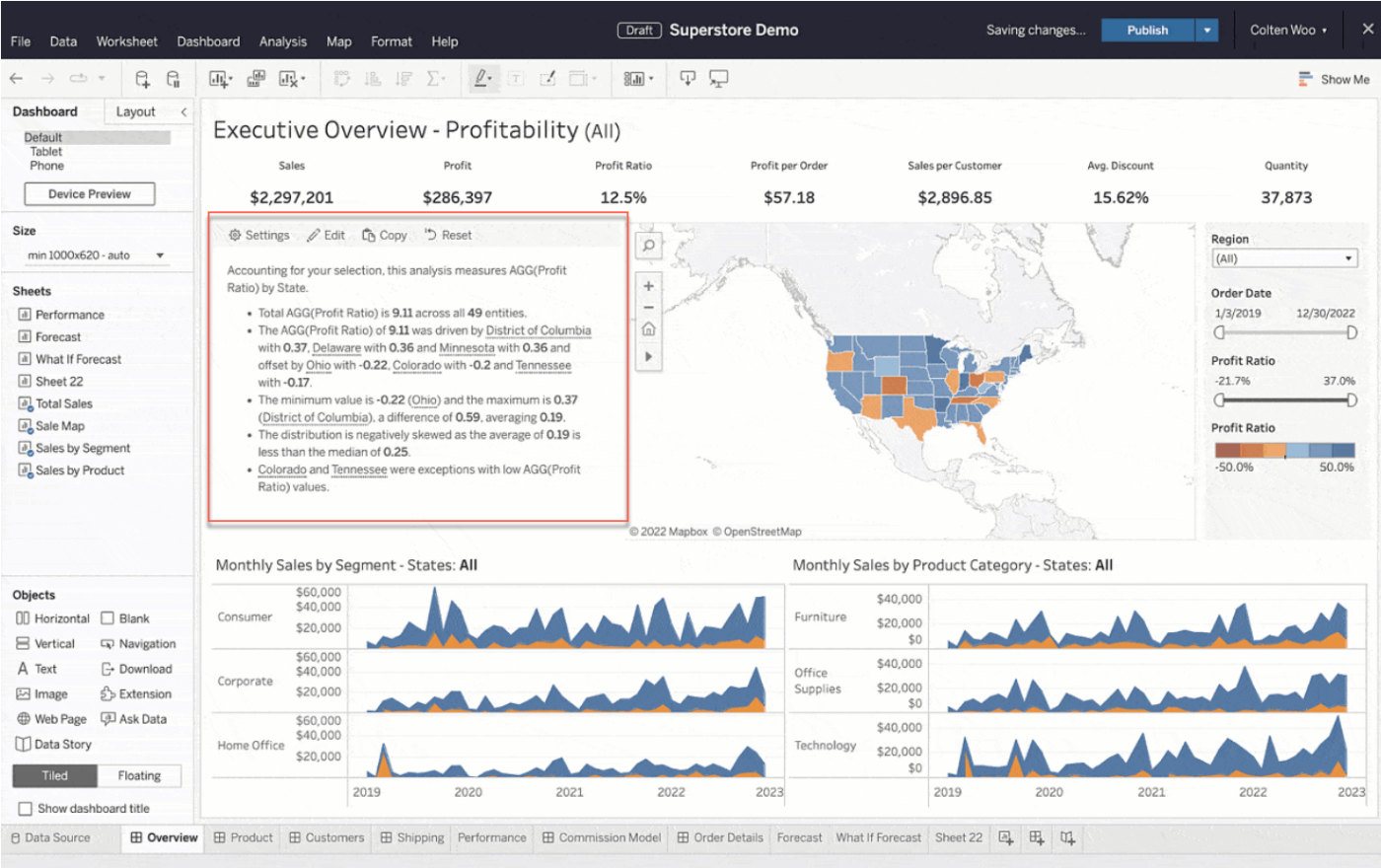The height and width of the screenshot is (868, 1381).
Task: Add a Navigation object
Action: tap(138, 644)
